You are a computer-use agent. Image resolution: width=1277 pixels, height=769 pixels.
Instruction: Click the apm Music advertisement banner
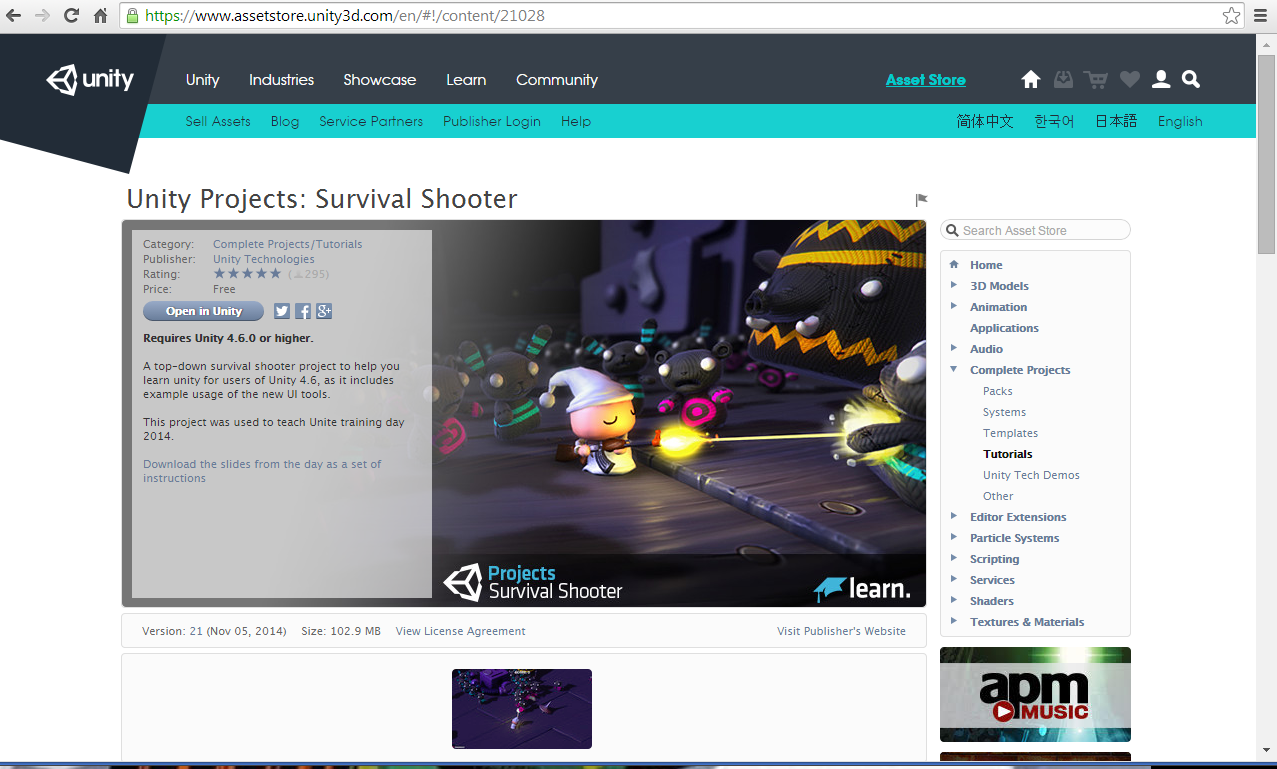click(x=1035, y=694)
